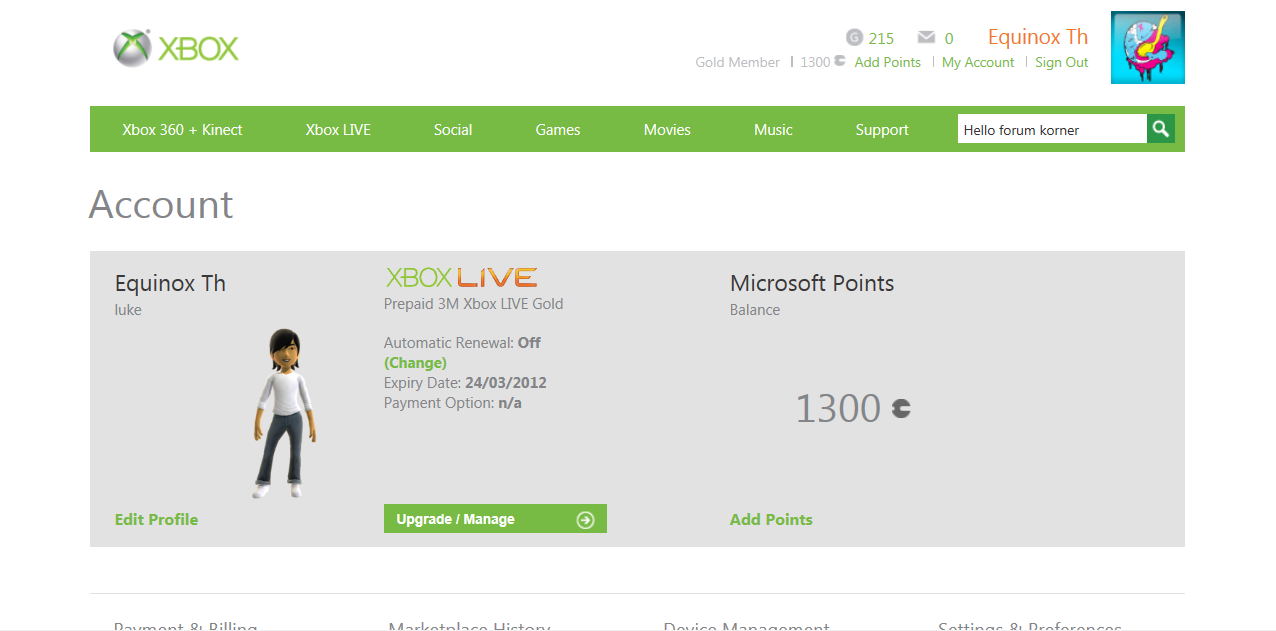
Task: Click (Change) automatic renewal link
Action: [x=415, y=363]
